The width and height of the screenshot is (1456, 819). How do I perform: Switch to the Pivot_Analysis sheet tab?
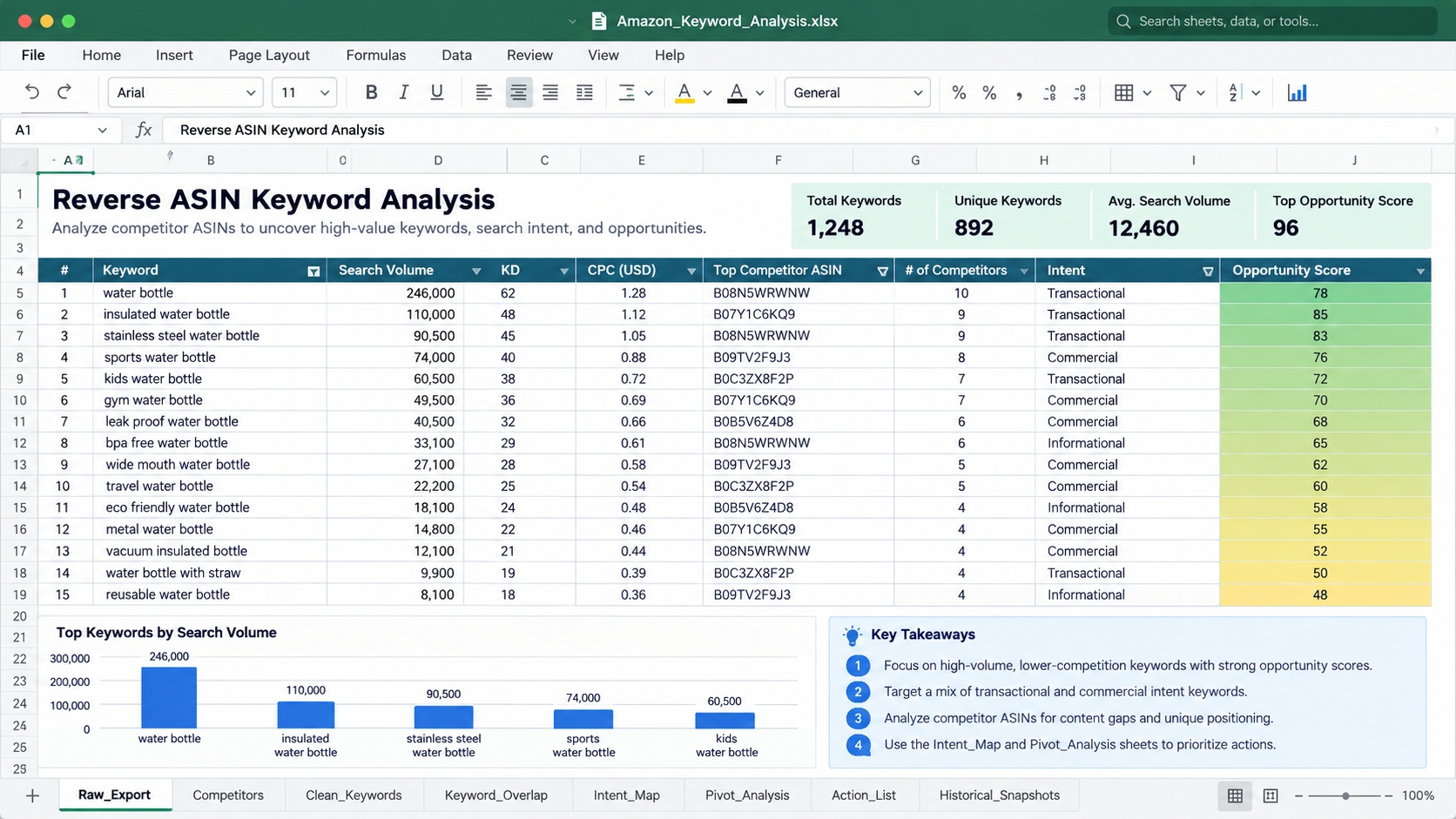click(747, 796)
